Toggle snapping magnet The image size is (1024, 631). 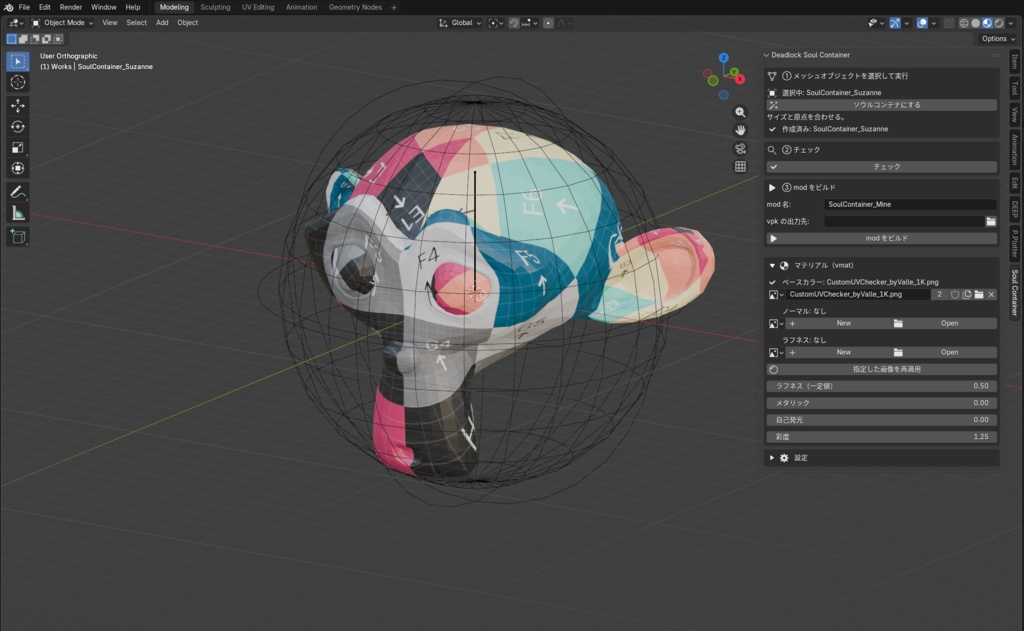click(514, 23)
